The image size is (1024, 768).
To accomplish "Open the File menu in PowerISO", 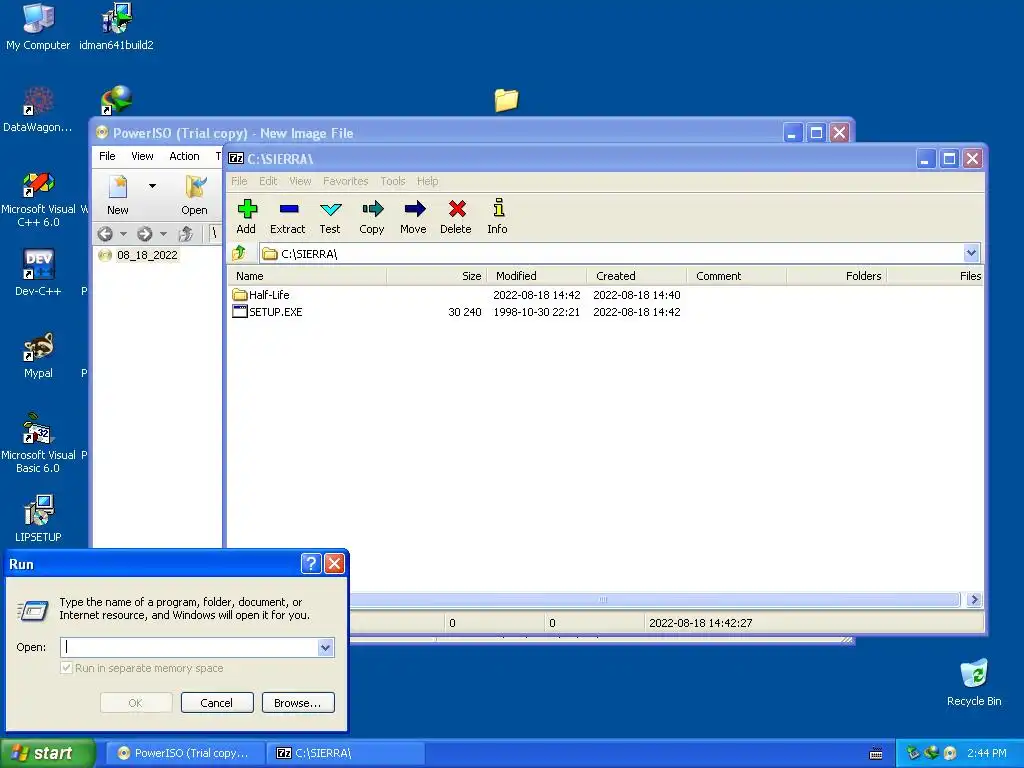I will tap(107, 156).
